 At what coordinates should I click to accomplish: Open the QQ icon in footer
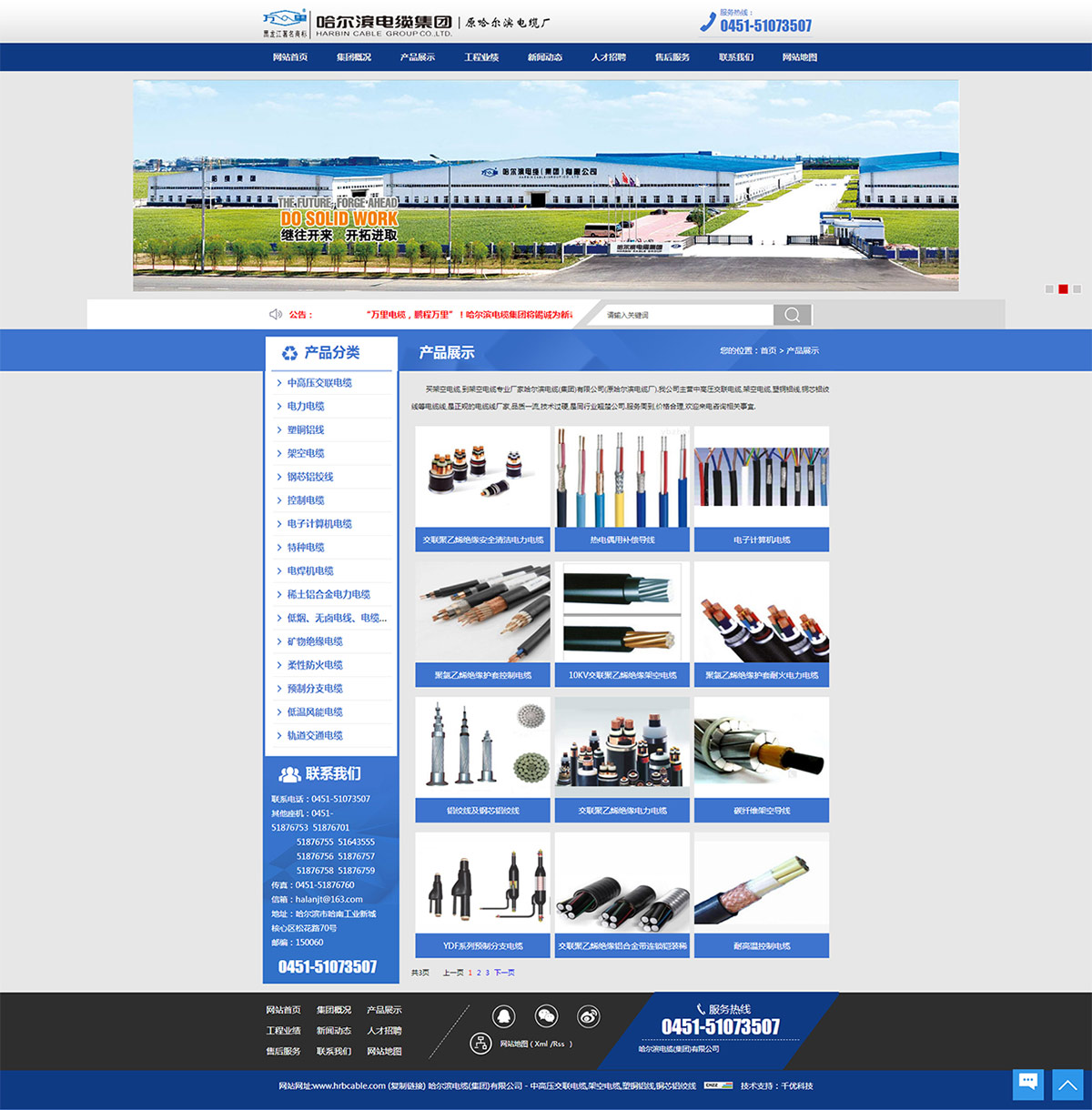(x=503, y=1016)
